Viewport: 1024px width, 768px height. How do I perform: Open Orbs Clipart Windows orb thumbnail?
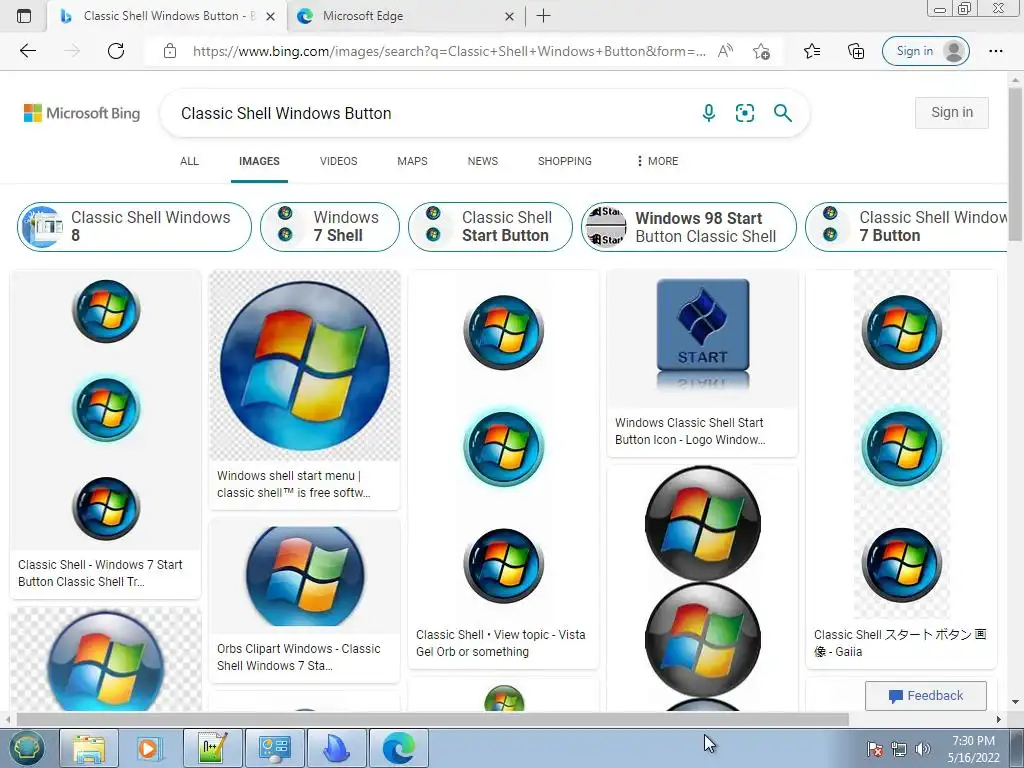tap(304, 575)
